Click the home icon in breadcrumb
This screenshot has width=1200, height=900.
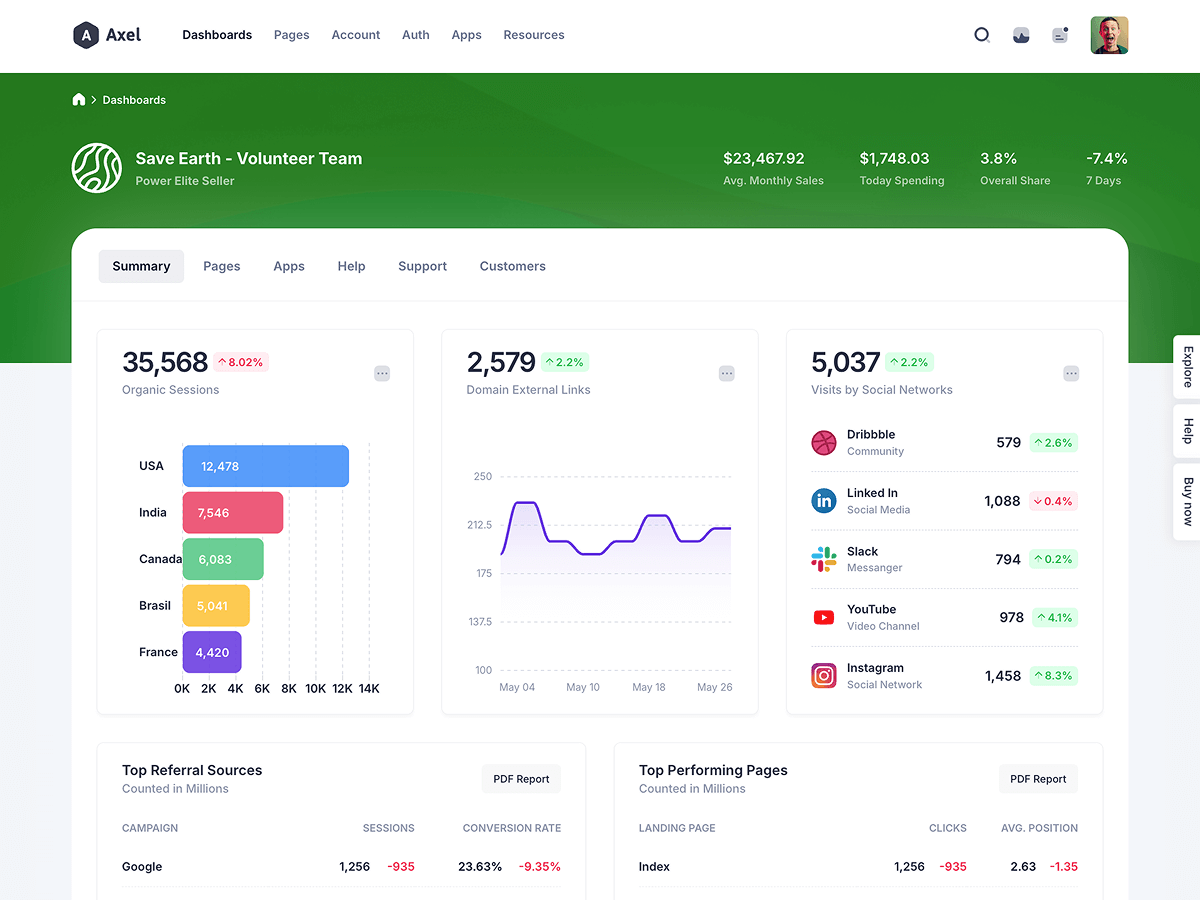coord(79,100)
